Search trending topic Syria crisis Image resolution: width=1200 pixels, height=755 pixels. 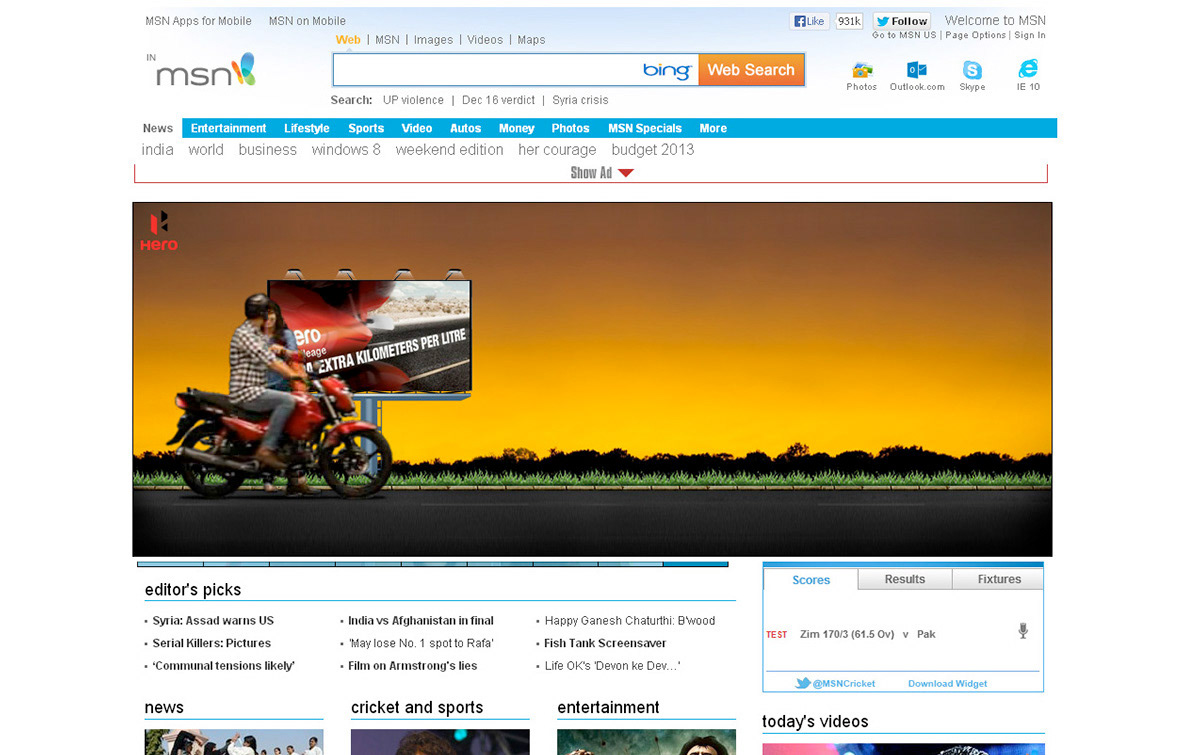580,100
